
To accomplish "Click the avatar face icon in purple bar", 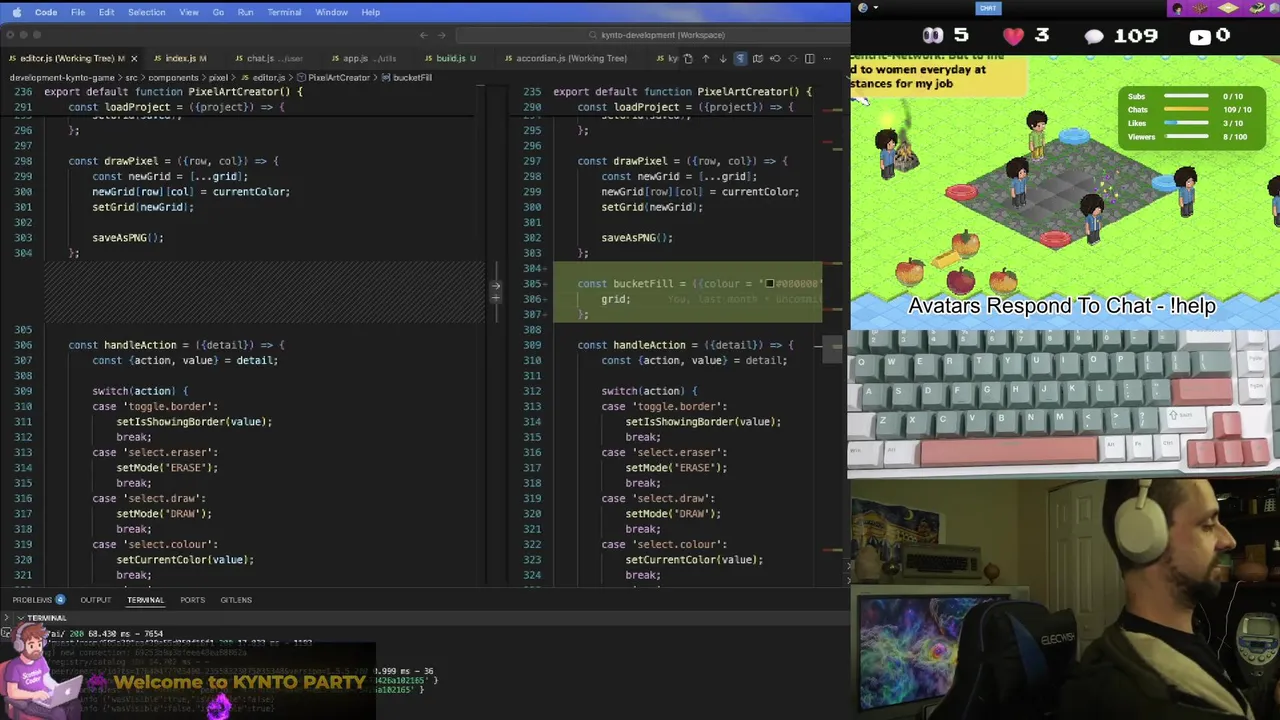I will point(1178,9).
